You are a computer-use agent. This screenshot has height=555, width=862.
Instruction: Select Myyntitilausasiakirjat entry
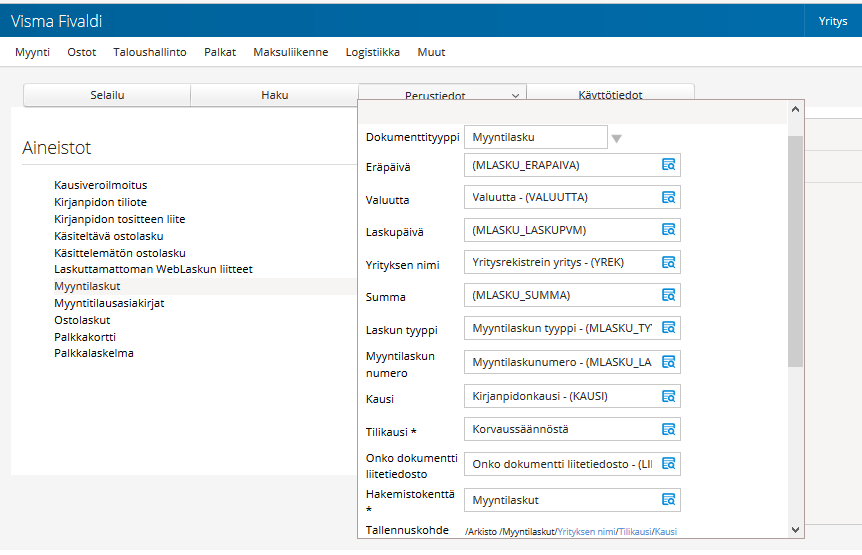(109, 303)
